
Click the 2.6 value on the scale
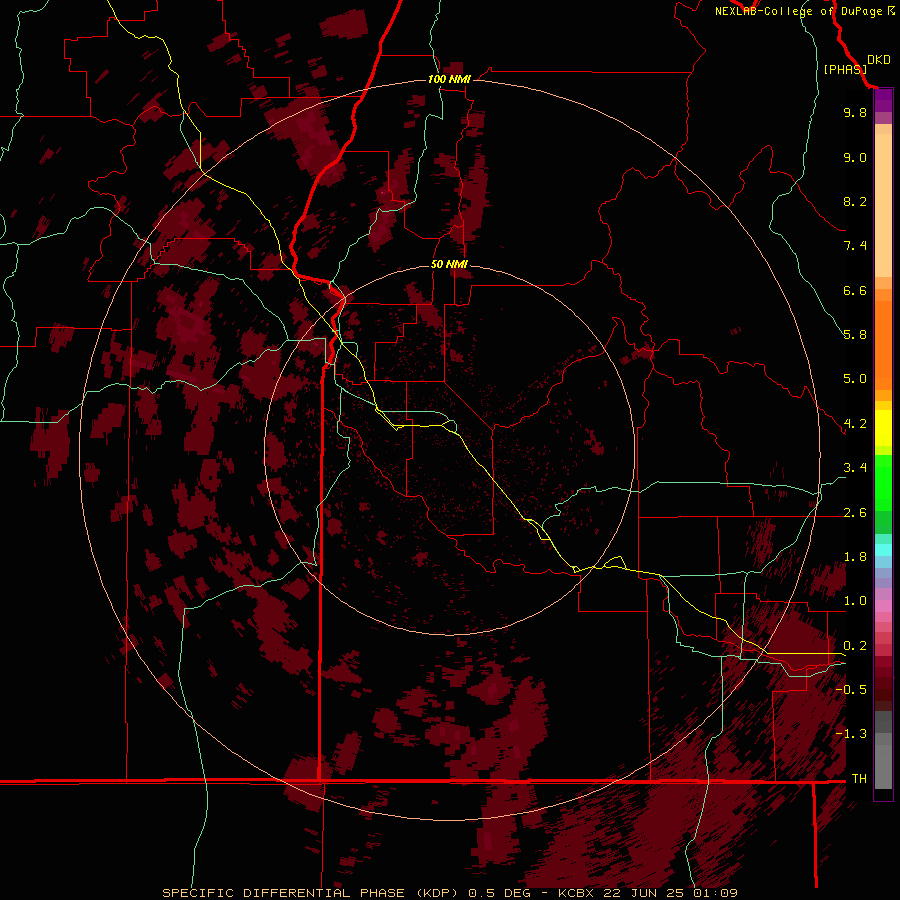(x=855, y=513)
